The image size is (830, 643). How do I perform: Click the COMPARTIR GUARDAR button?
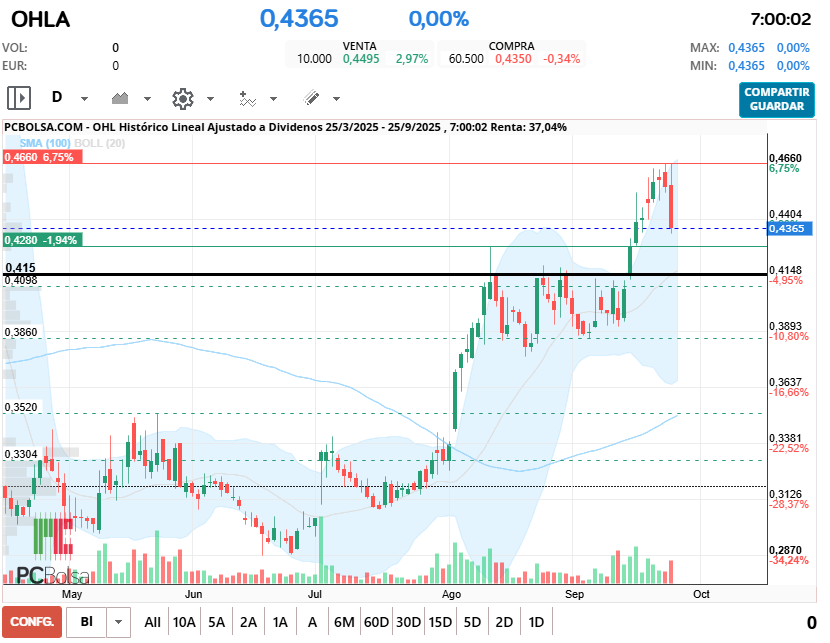pos(777,99)
